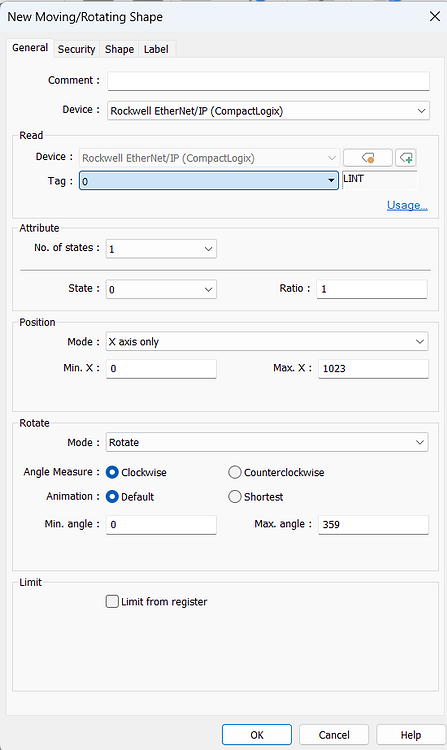Screen dimensions: 447x750
Task: Click the LINT data type box
Action: point(380,180)
